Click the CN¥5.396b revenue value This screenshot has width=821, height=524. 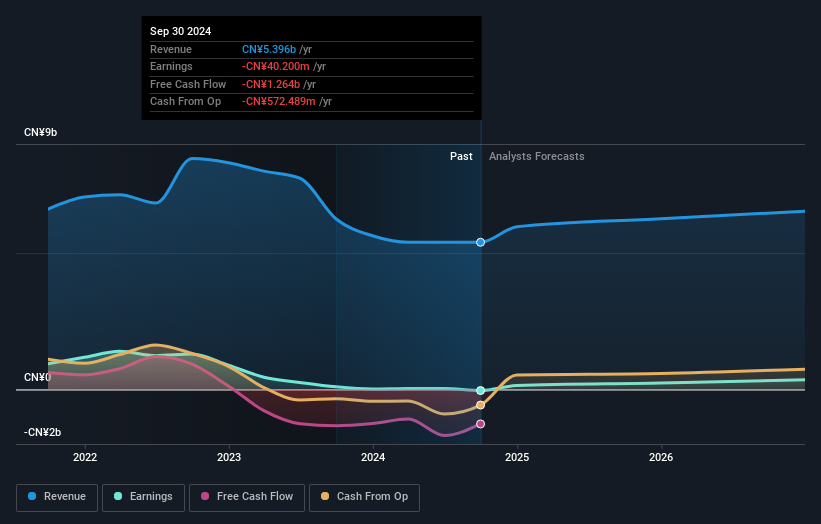269,49
